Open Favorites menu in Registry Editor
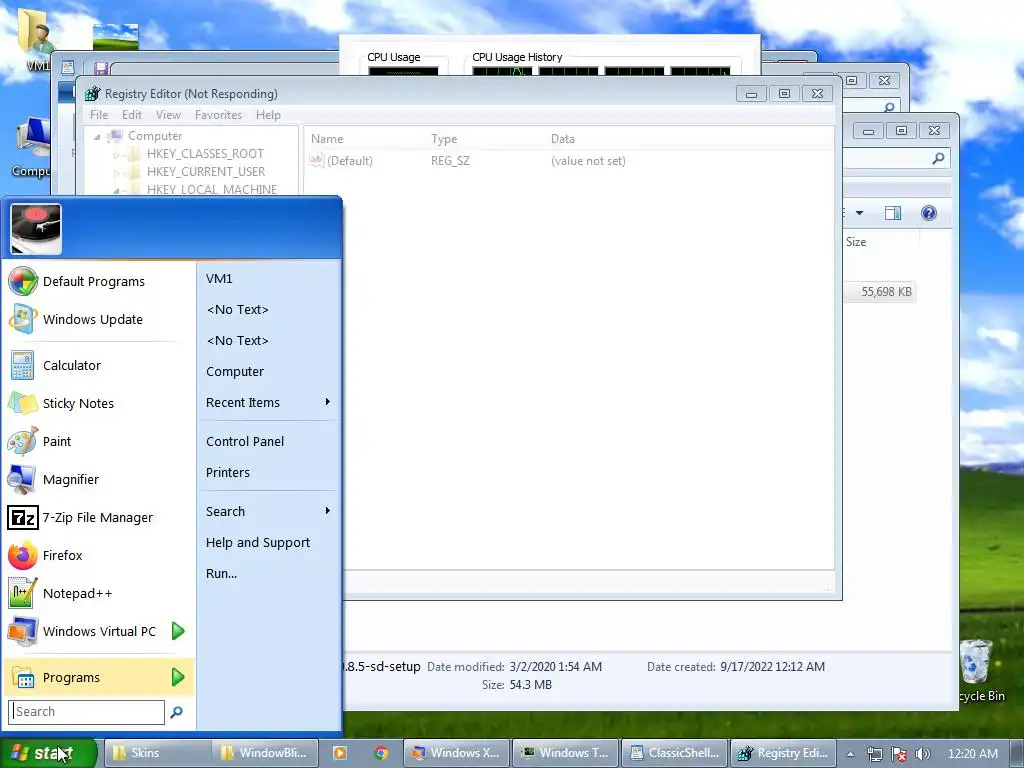 pos(218,115)
